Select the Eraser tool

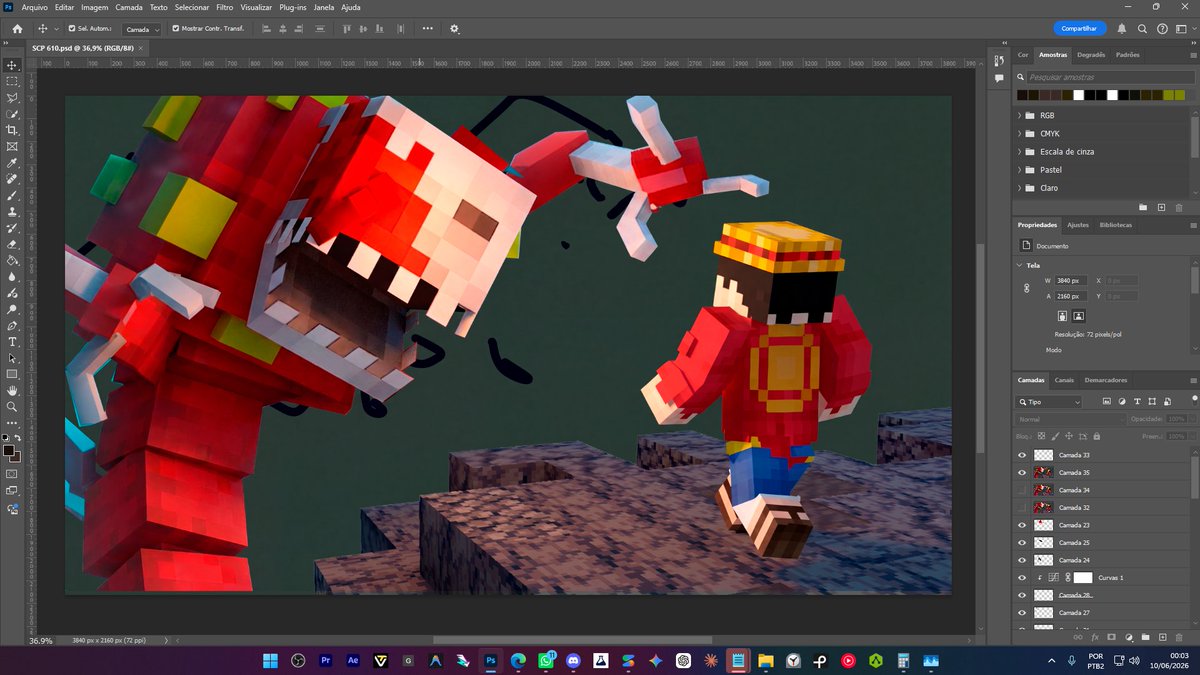tap(12, 245)
